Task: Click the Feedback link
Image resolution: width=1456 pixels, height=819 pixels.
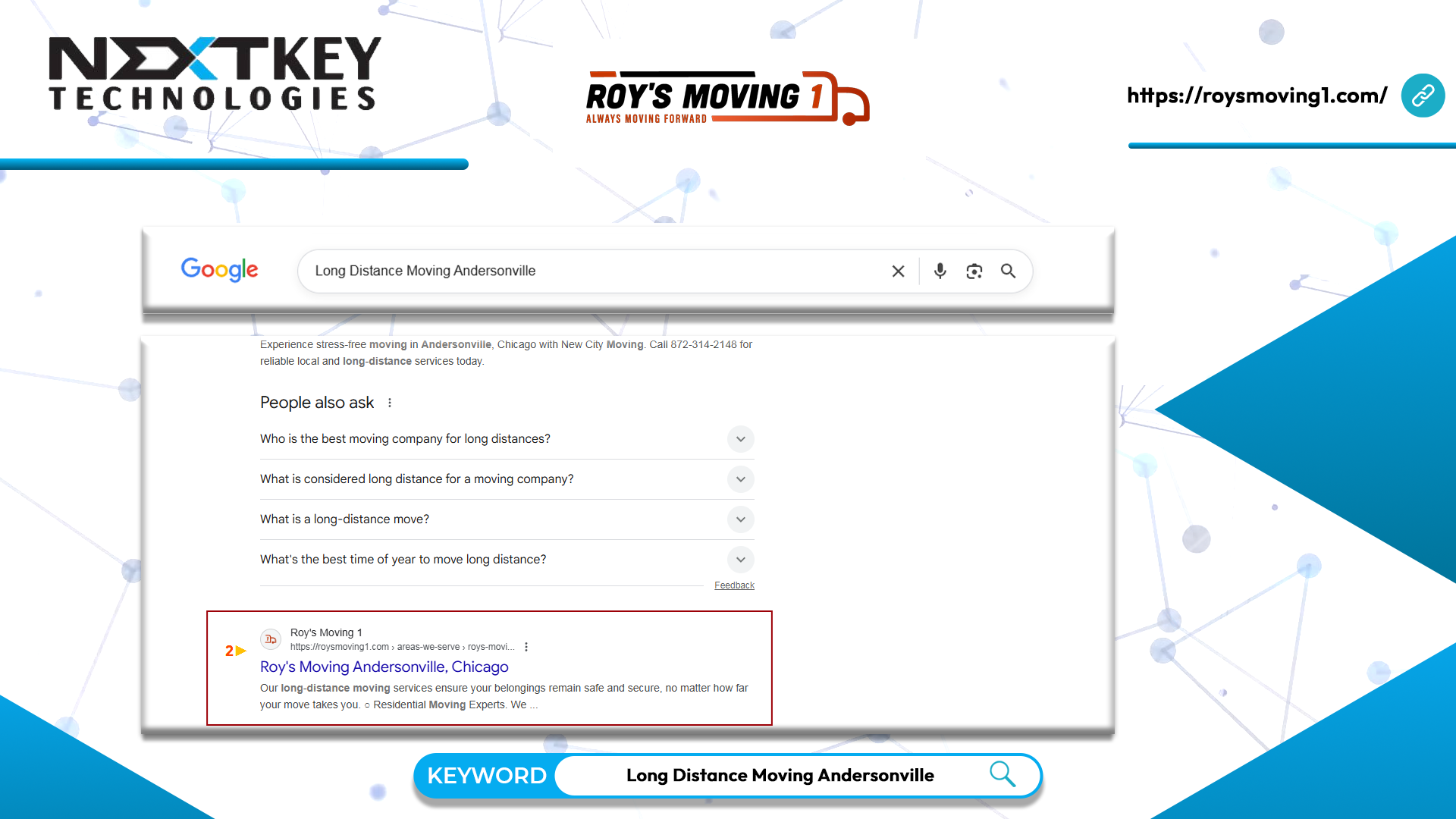Action: [x=733, y=585]
